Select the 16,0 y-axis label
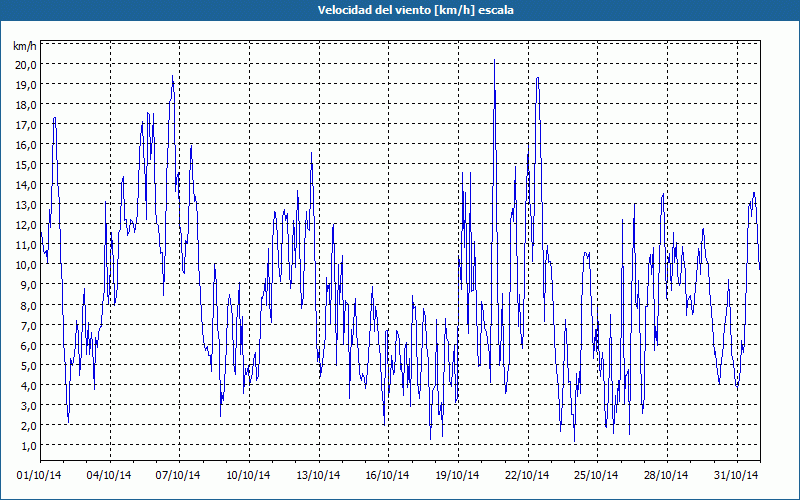Screen dimensions: 800x500 coord(27,144)
